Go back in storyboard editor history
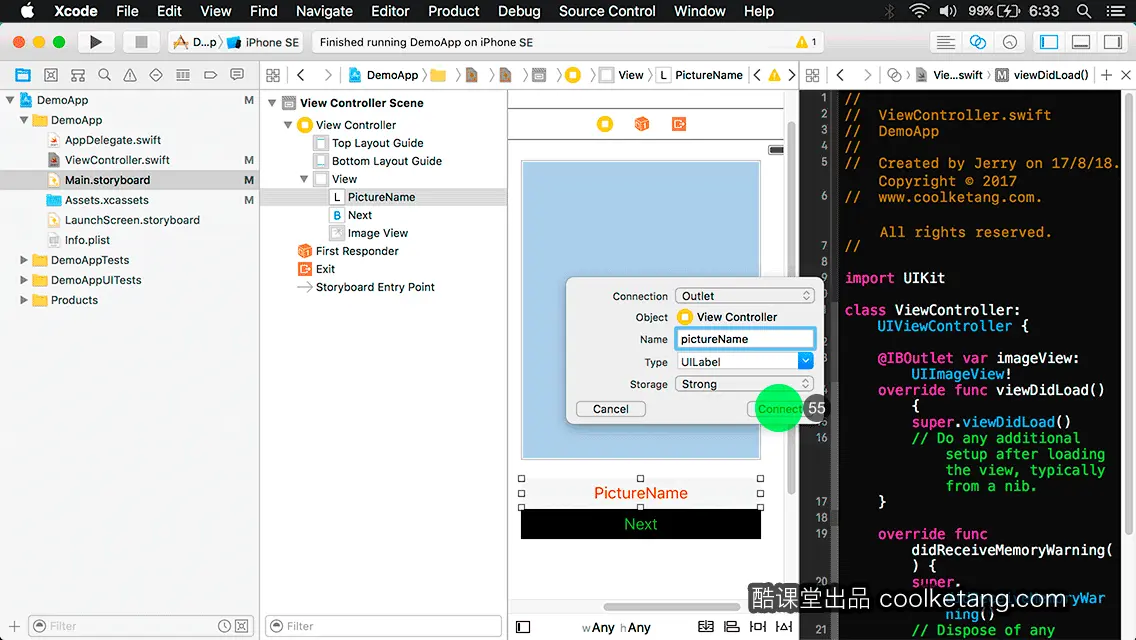This screenshot has width=1136, height=640. coord(301,75)
